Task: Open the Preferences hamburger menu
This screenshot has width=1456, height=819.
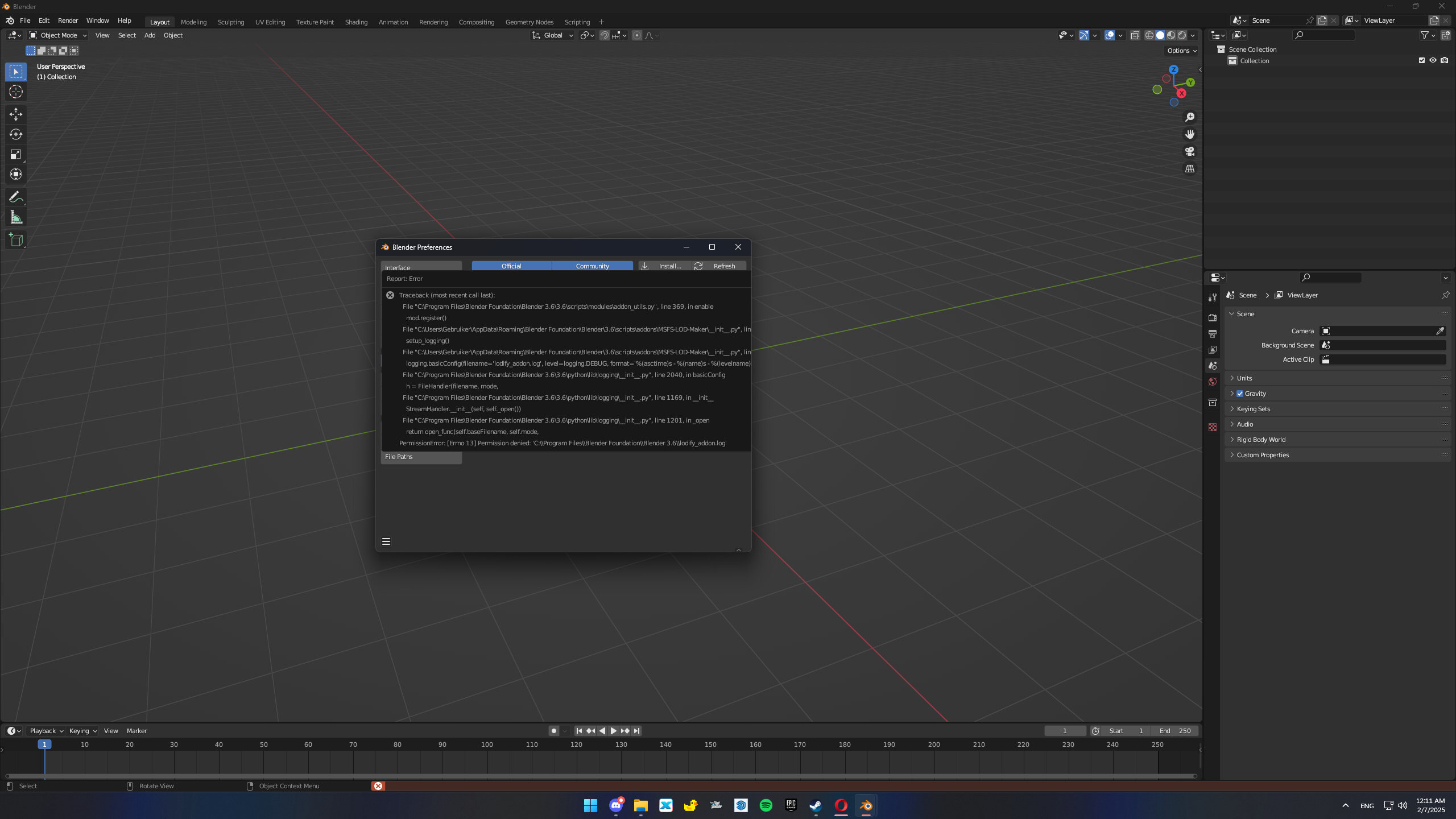Action: (386, 541)
